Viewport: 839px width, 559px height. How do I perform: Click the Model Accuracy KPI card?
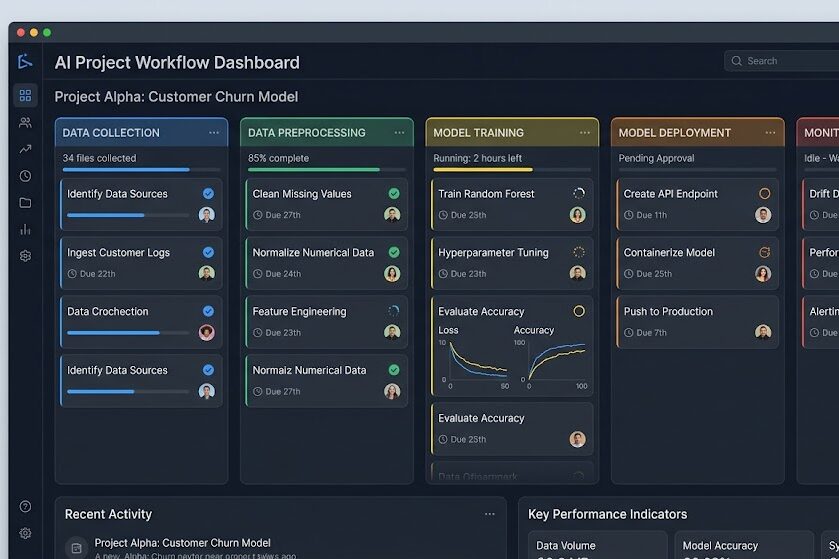(x=744, y=545)
